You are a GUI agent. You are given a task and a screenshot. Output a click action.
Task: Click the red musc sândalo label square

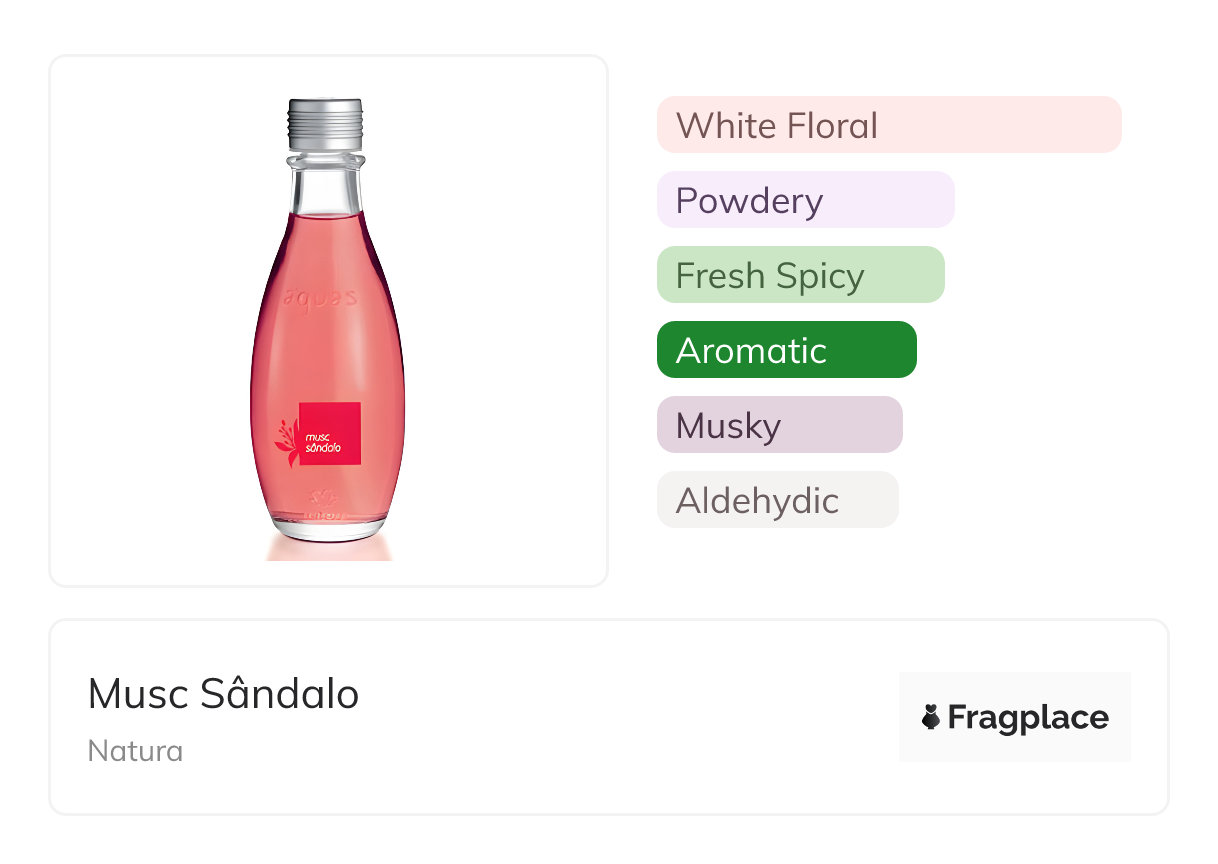[330, 435]
